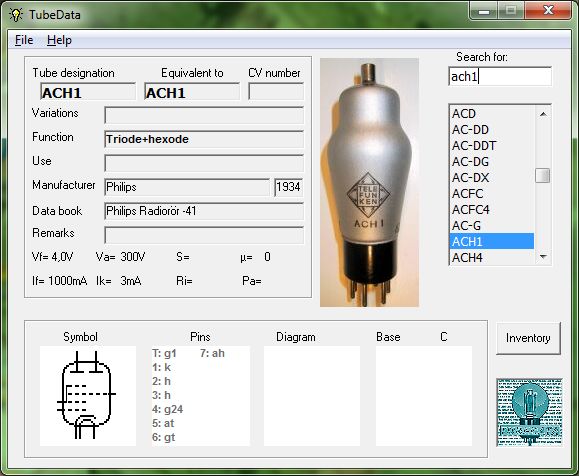Click the If= 1000mA value
Screen dimensions: 579x476
tap(59, 281)
